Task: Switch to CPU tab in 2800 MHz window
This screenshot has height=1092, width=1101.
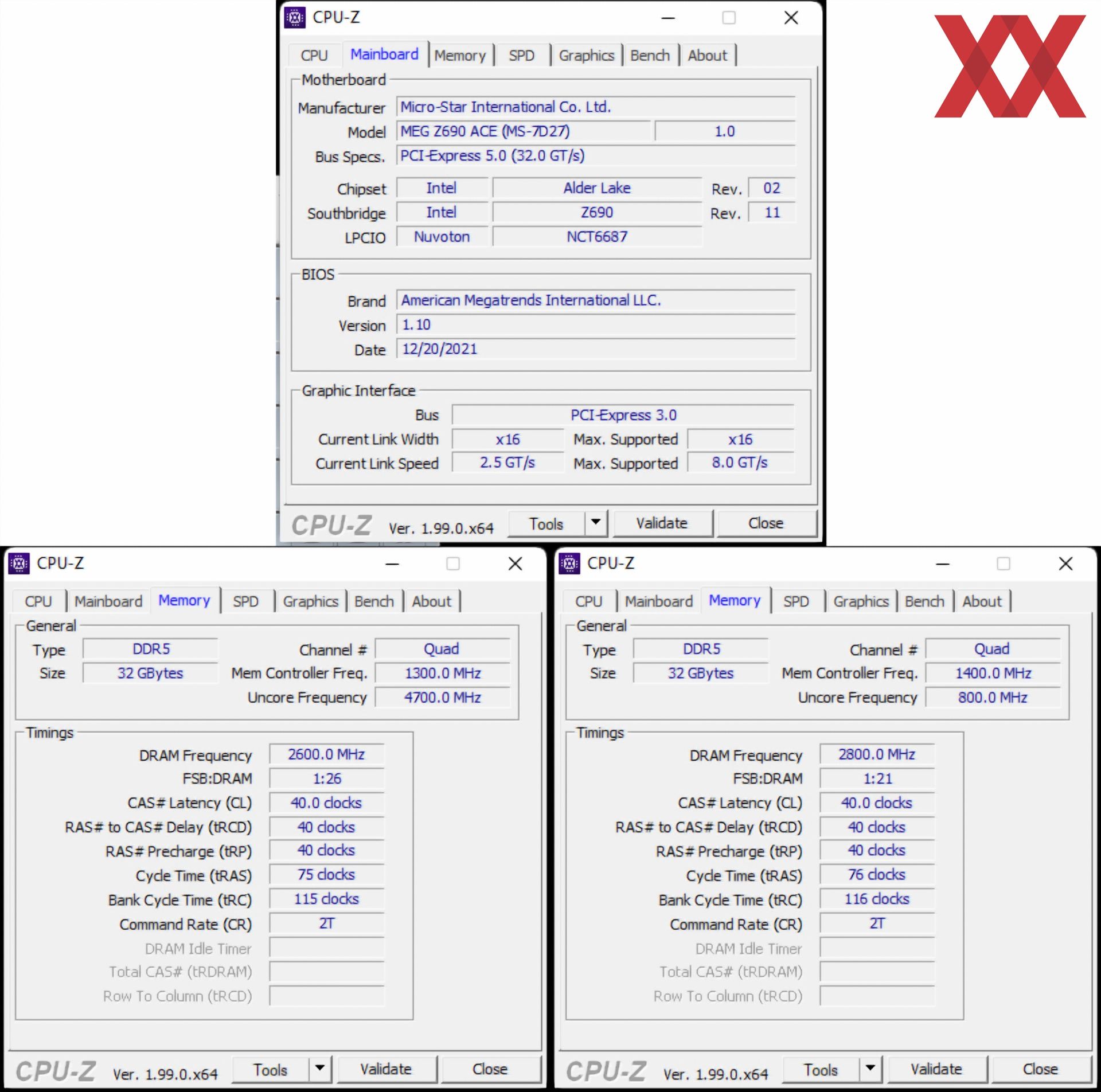Action: 589,601
